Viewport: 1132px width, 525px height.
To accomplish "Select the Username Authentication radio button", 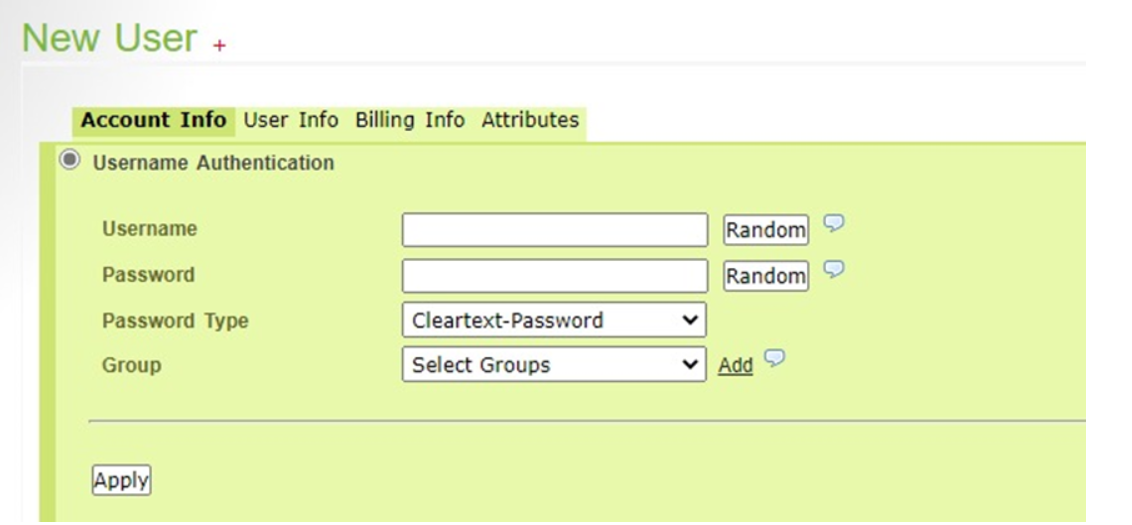I will 69,161.
